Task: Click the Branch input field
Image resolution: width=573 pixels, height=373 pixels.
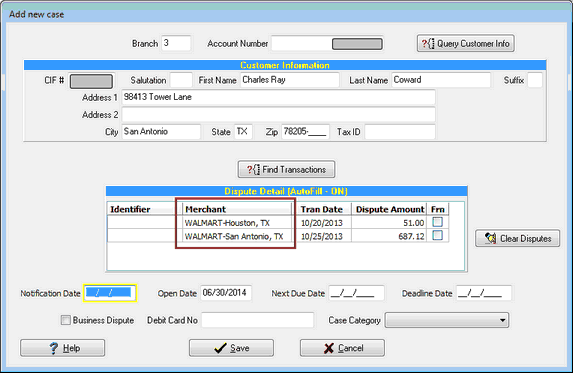Action: point(176,43)
